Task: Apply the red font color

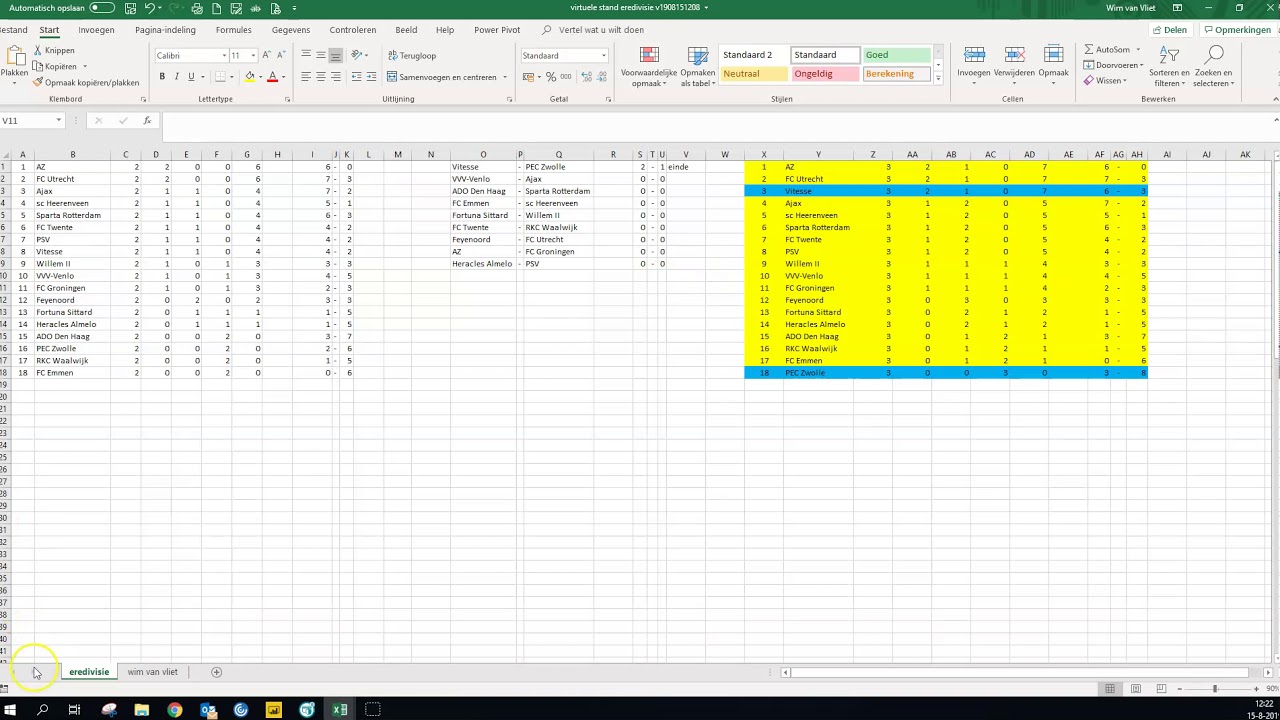Action: (x=272, y=77)
